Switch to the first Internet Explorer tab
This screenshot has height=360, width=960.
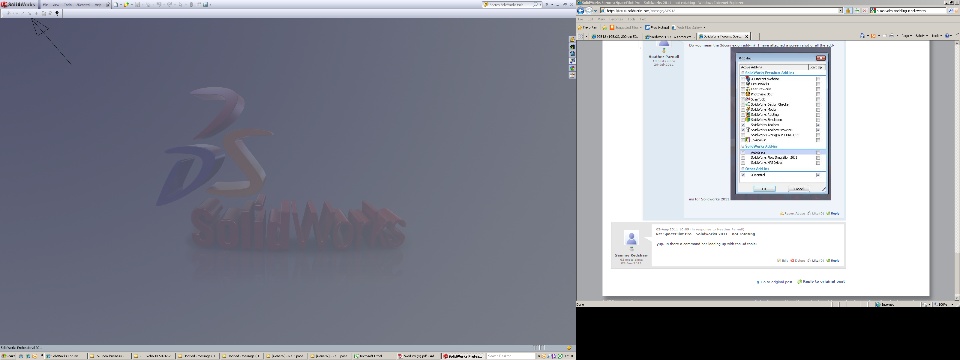[615, 36]
